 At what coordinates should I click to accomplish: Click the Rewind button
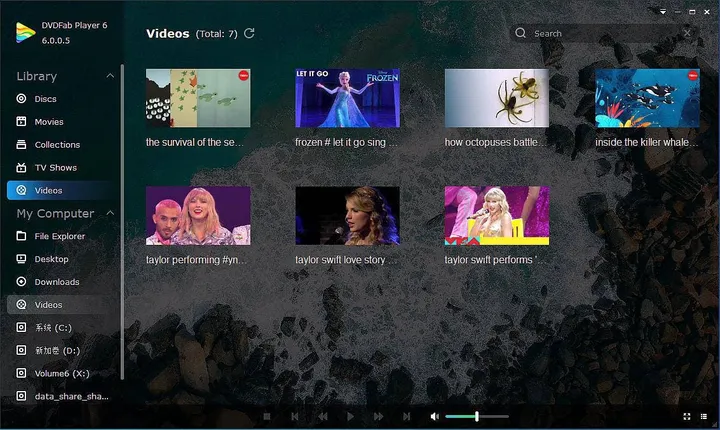[x=323, y=416]
